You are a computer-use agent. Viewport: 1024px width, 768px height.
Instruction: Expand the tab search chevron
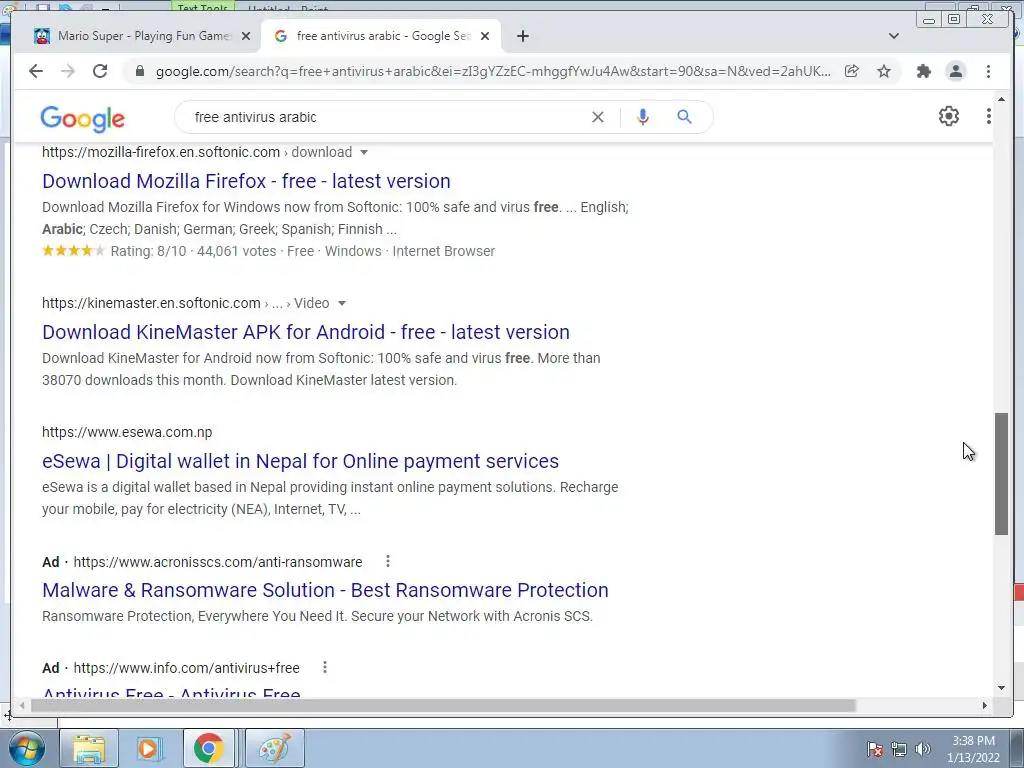(x=893, y=36)
